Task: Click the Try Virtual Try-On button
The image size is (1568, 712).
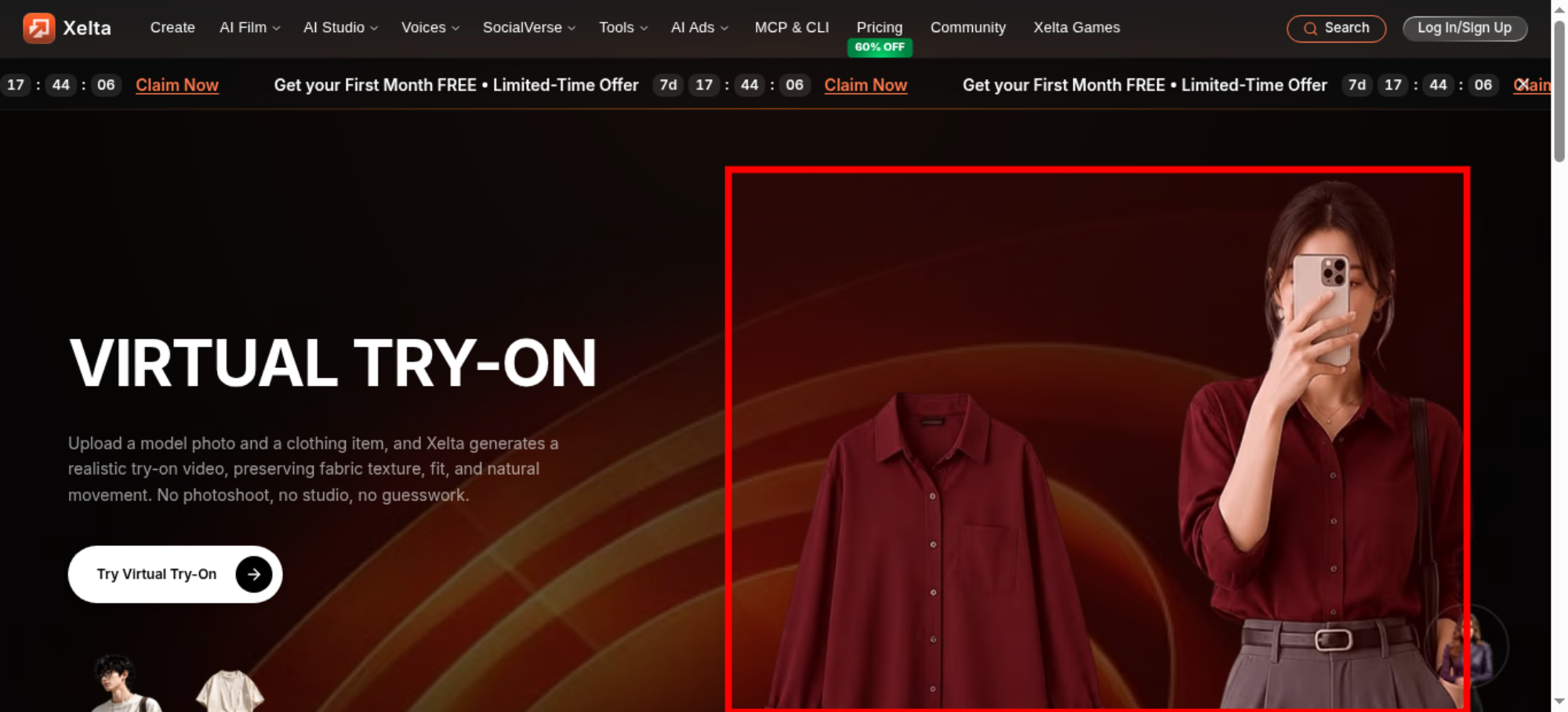Action: (175, 574)
